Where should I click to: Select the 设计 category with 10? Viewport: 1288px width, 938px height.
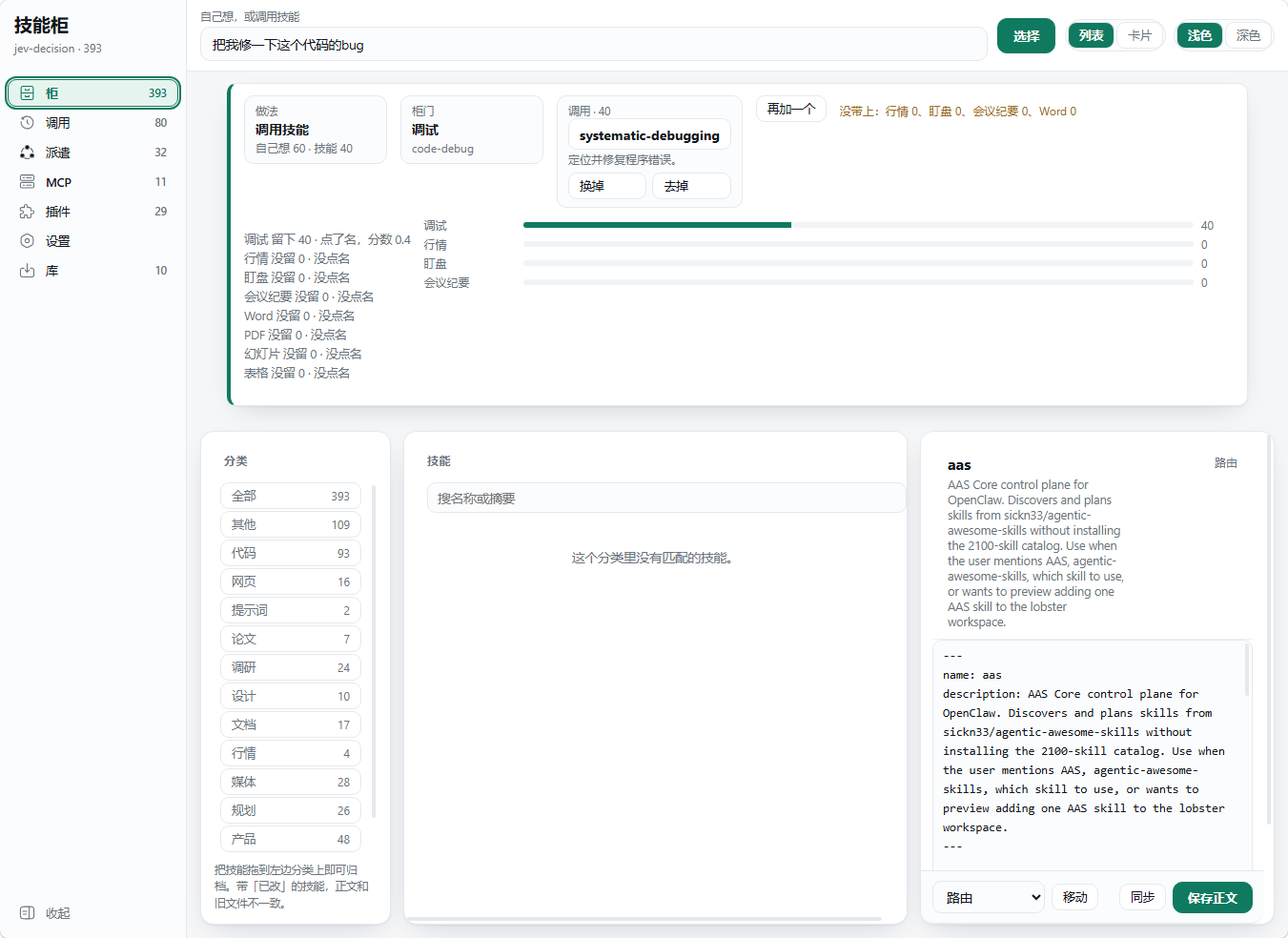coord(291,696)
